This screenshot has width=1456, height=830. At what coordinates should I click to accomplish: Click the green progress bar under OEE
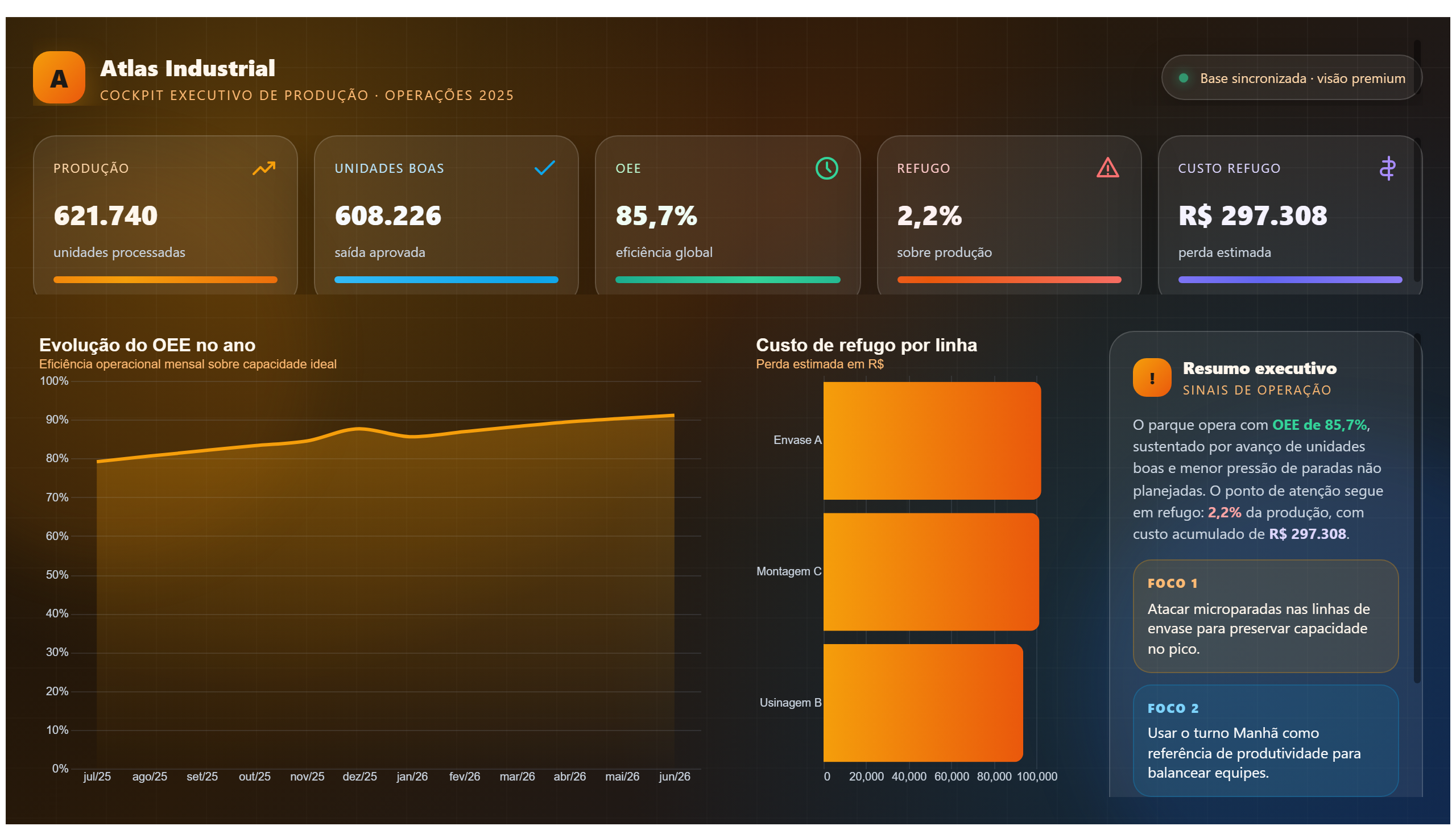[727, 279]
